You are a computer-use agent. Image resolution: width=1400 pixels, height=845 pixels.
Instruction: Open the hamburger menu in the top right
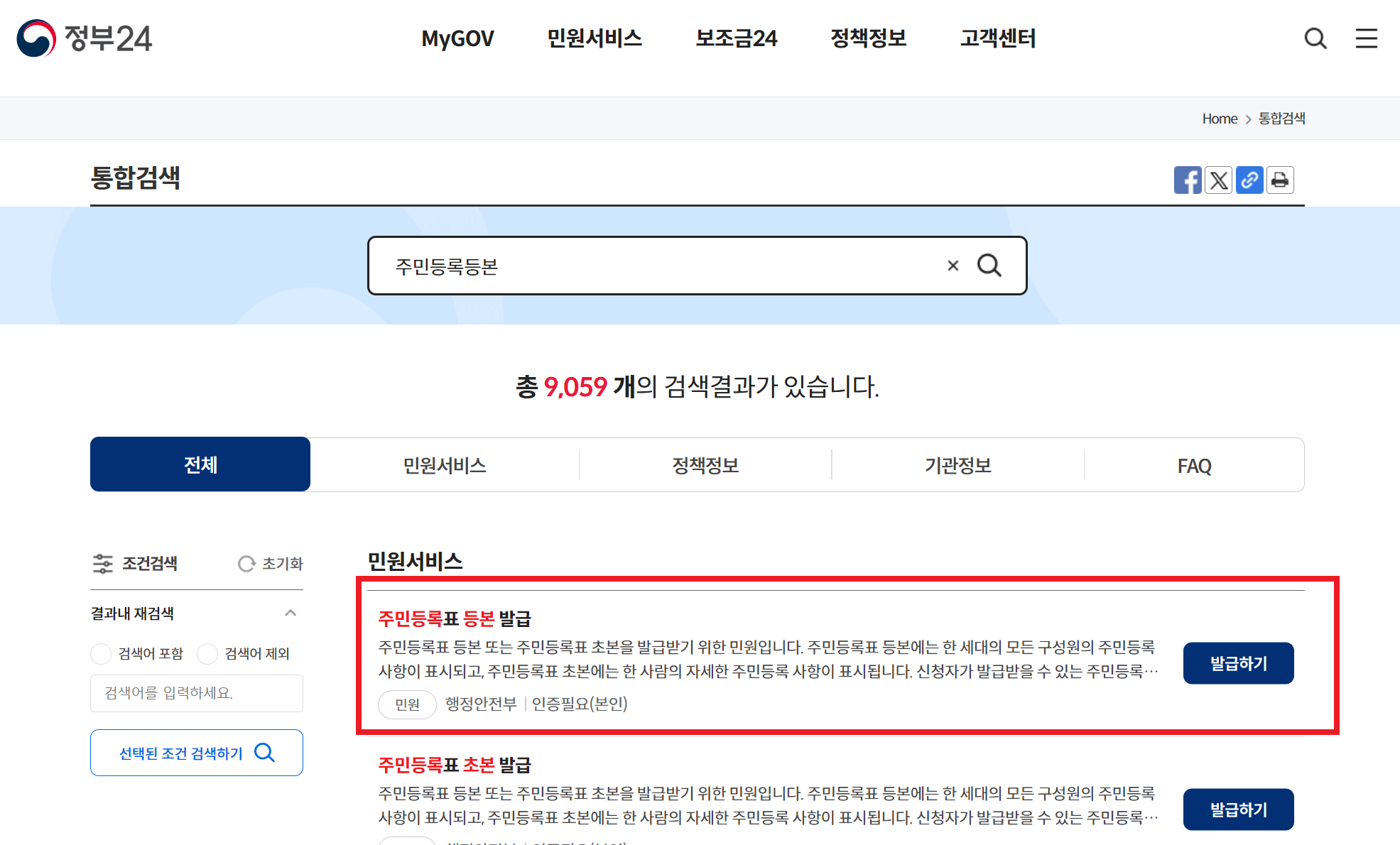click(1366, 38)
